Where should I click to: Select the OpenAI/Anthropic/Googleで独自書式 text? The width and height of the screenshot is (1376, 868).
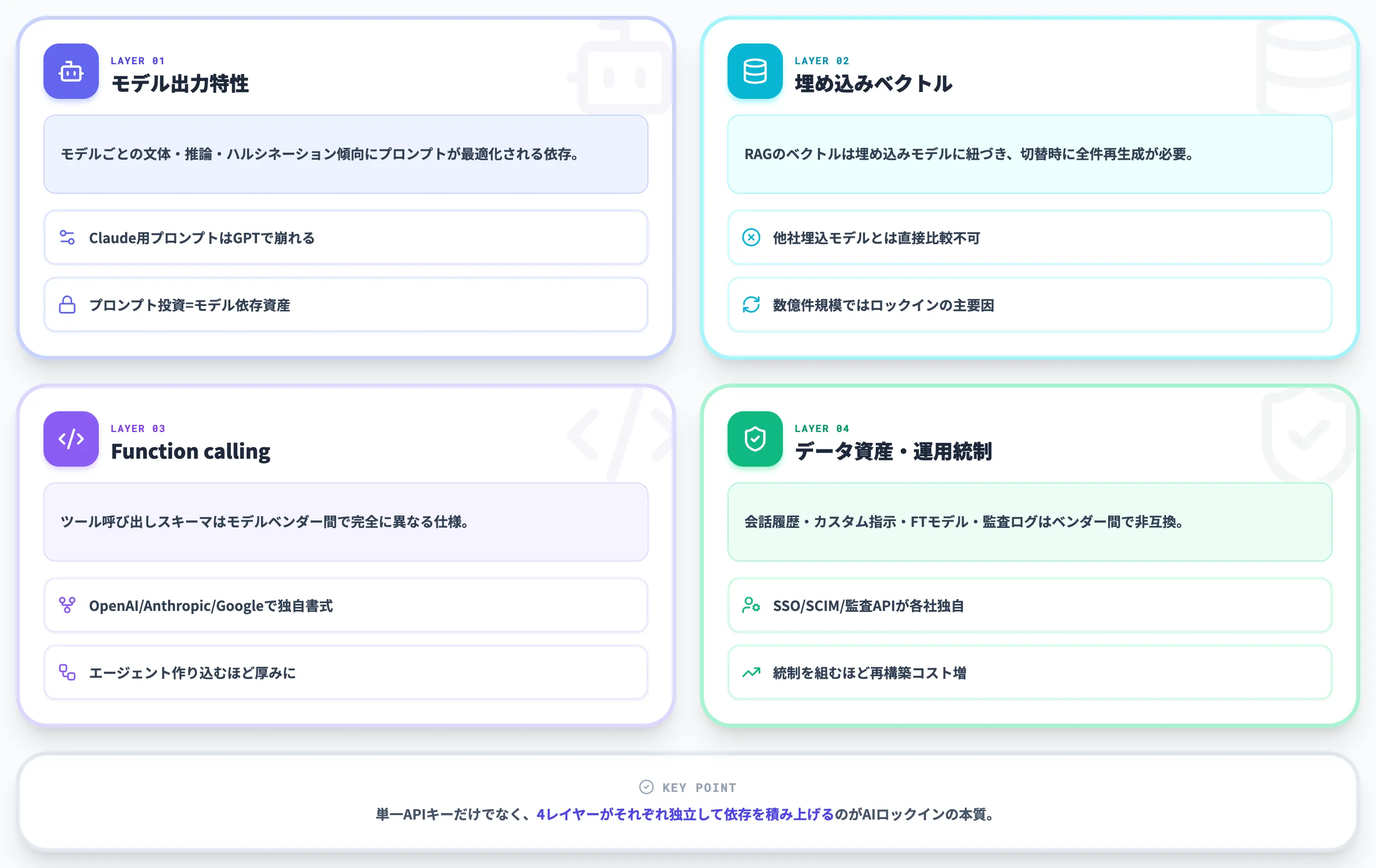[211, 606]
